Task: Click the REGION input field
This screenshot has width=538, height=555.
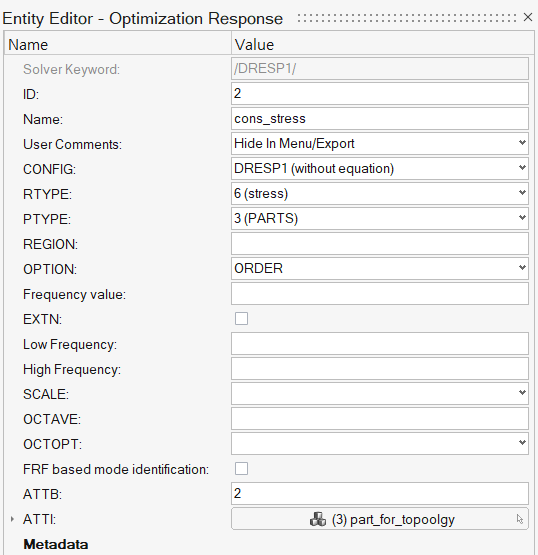Action: [380, 244]
